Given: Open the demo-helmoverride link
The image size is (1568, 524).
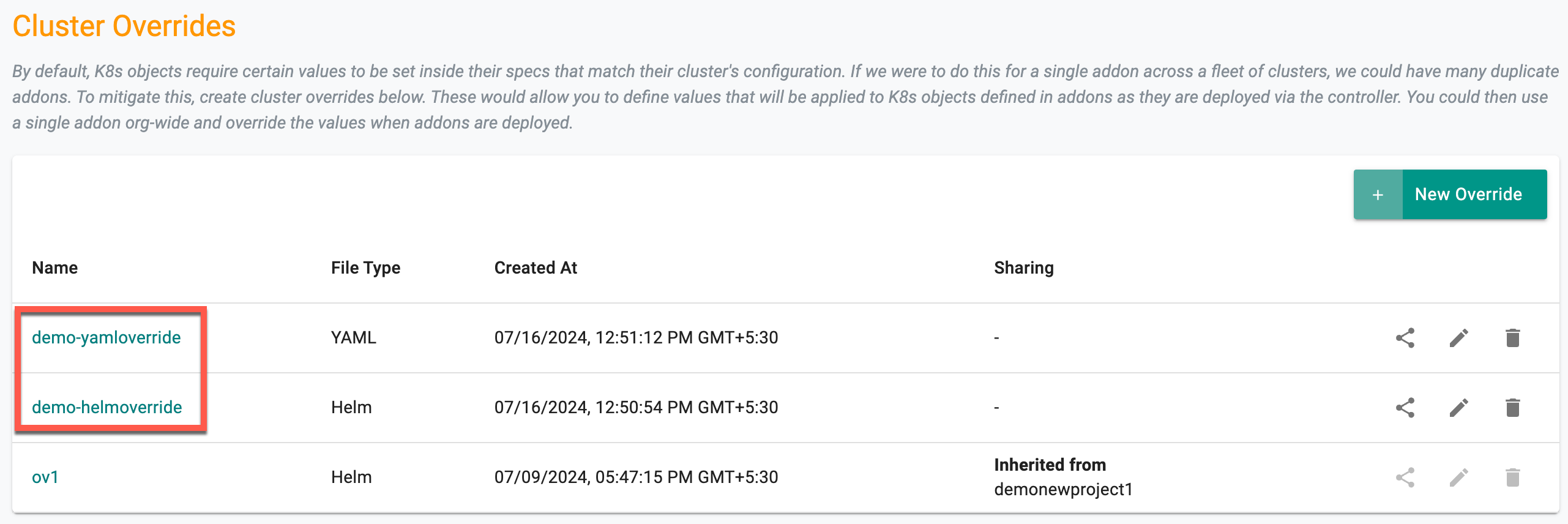Looking at the screenshot, I should (x=107, y=408).
